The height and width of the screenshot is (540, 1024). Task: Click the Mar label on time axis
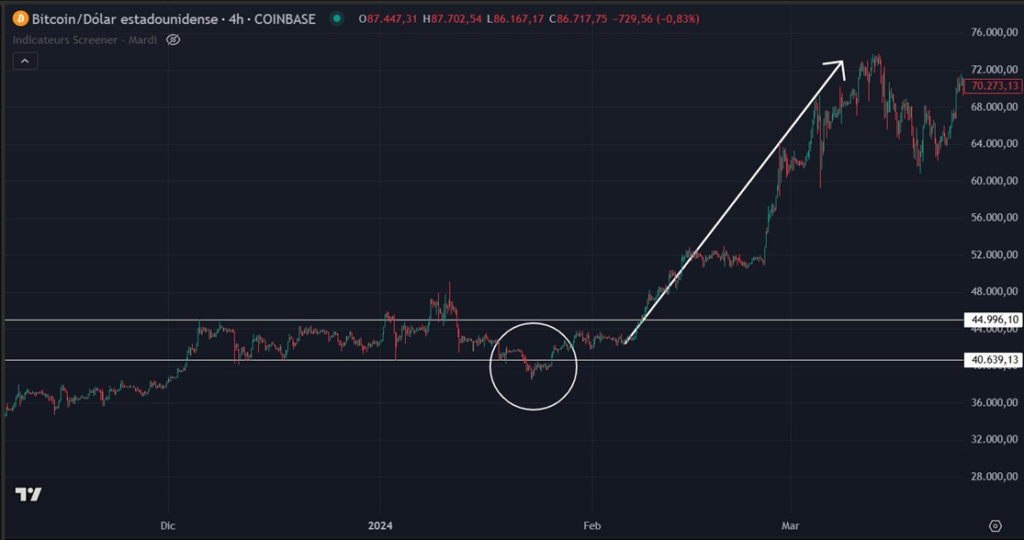coord(790,526)
